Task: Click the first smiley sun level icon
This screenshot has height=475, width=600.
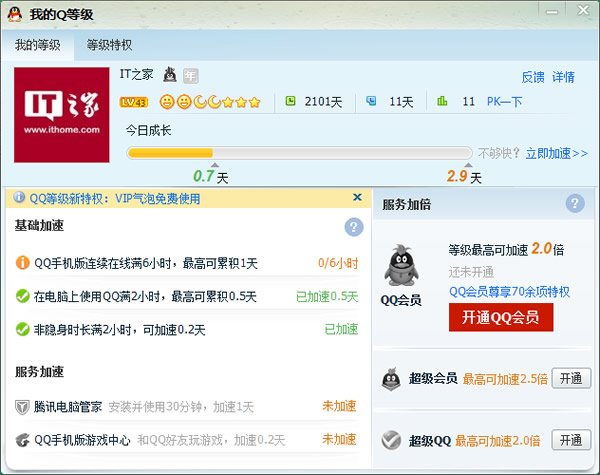Action: pos(167,102)
